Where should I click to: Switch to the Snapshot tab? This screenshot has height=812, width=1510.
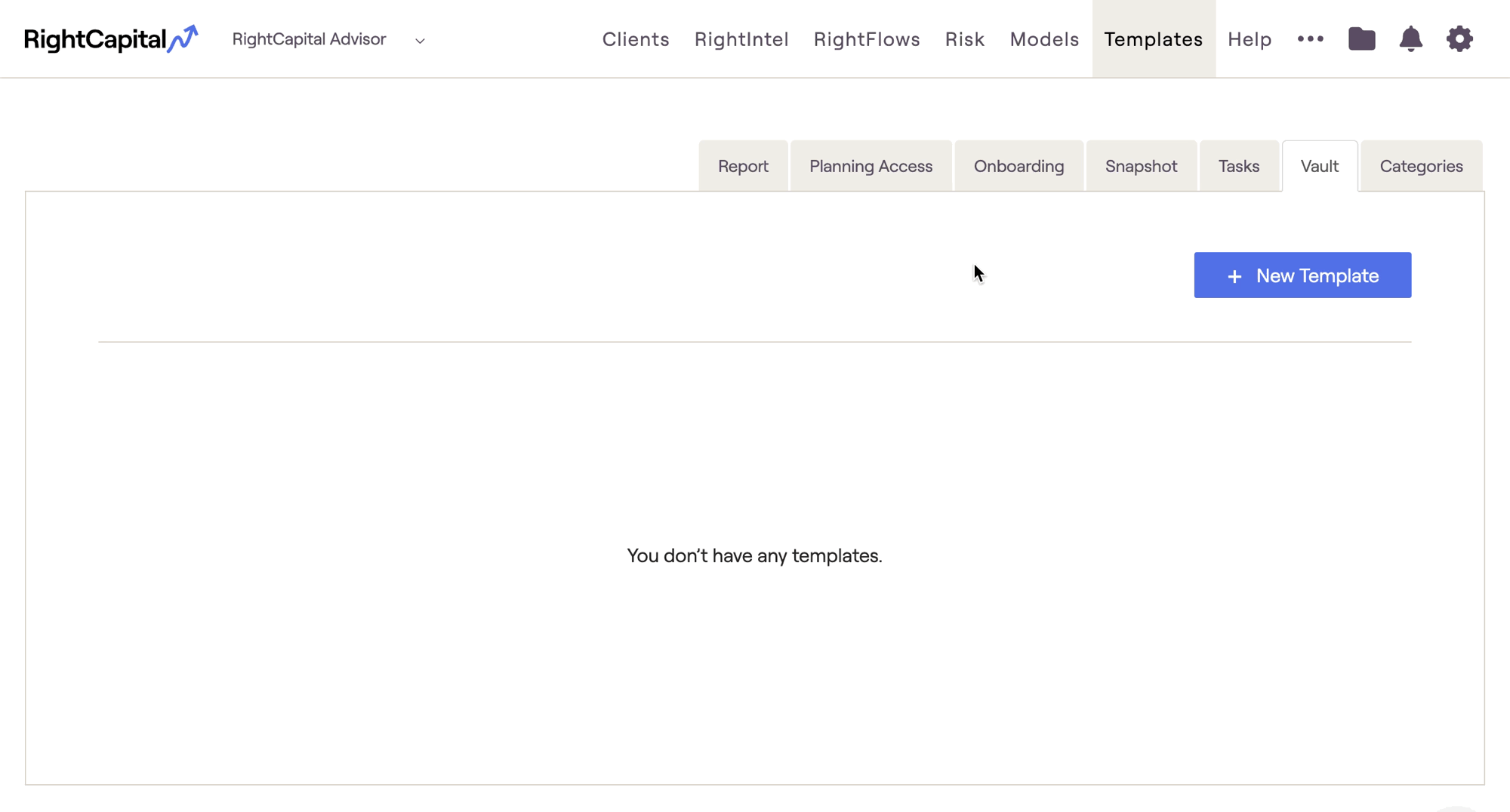point(1141,166)
